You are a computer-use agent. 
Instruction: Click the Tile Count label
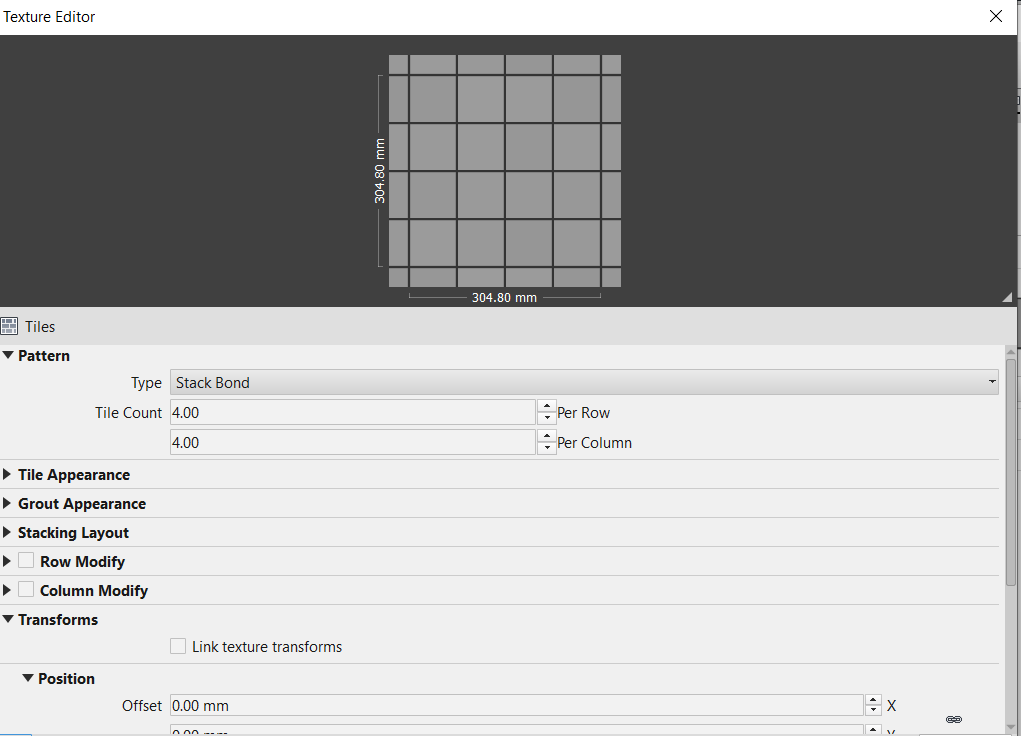click(x=128, y=412)
